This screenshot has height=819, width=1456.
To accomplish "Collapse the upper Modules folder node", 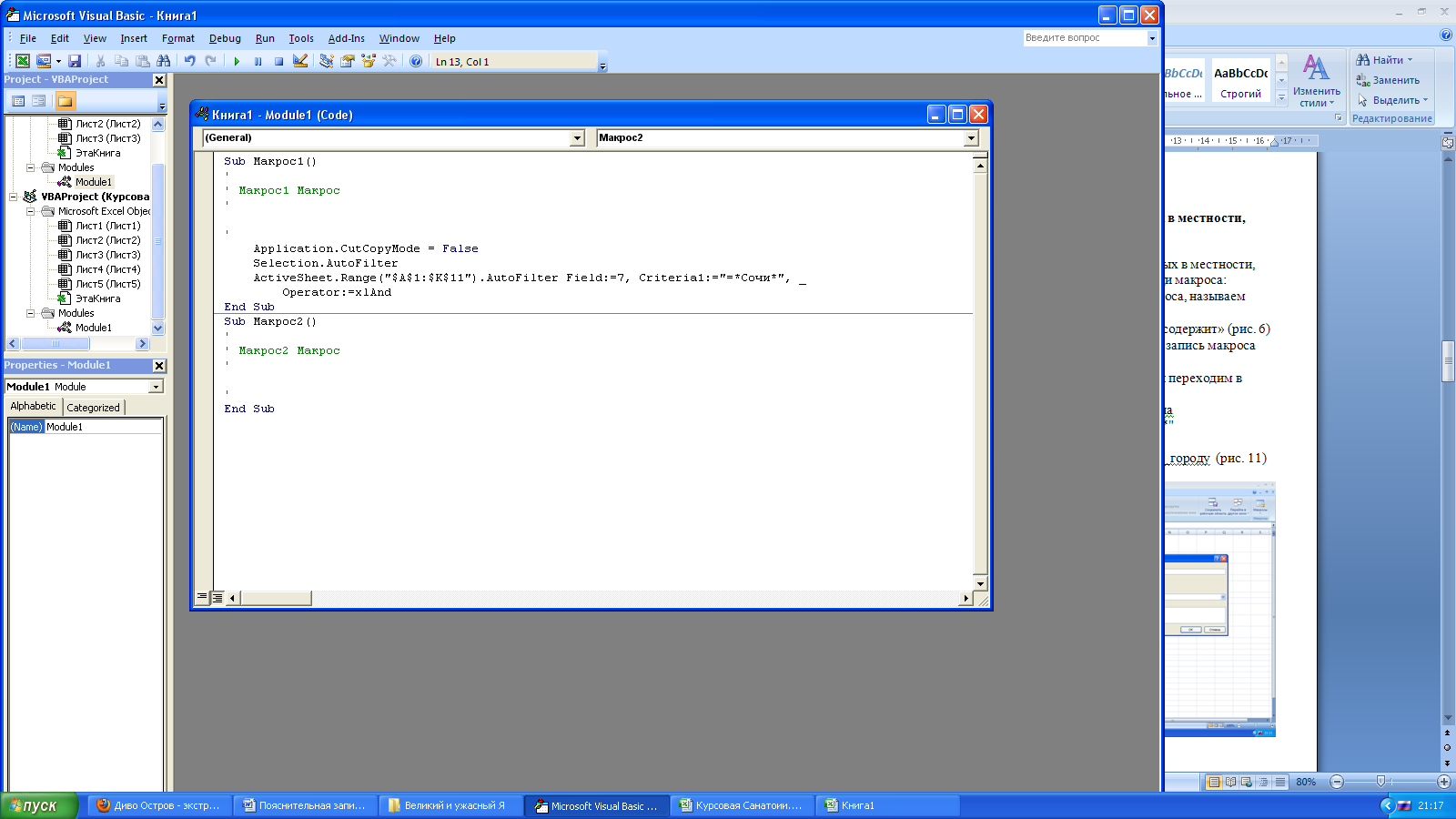I will tap(30, 167).
